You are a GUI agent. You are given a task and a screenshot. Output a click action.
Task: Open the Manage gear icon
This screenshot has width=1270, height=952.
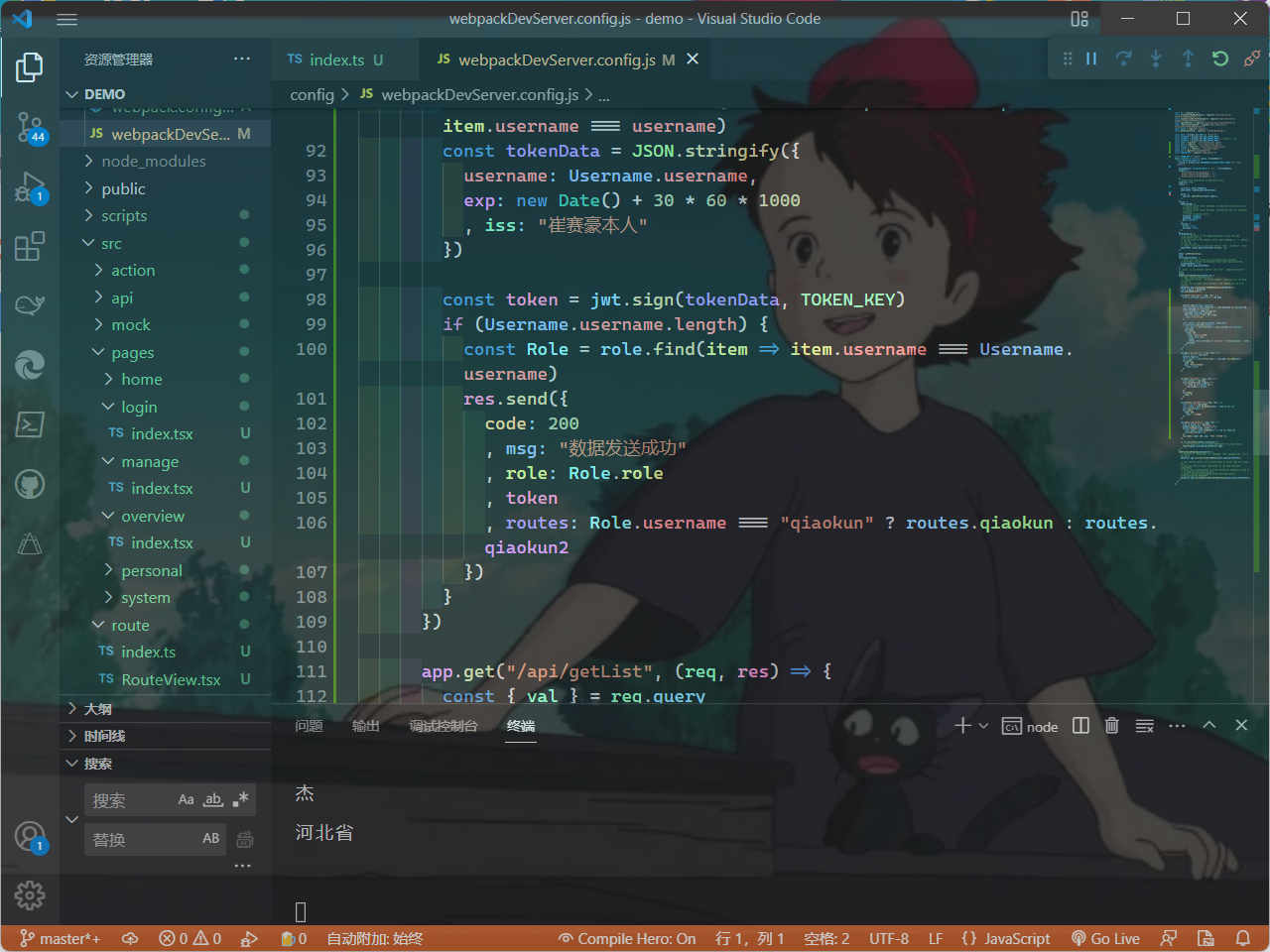pyautogui.click(x=30, y=895)
